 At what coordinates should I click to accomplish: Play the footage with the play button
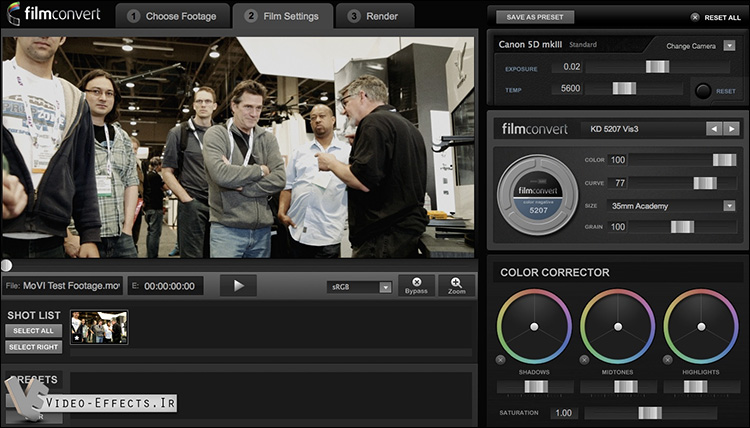click(238, 286)
